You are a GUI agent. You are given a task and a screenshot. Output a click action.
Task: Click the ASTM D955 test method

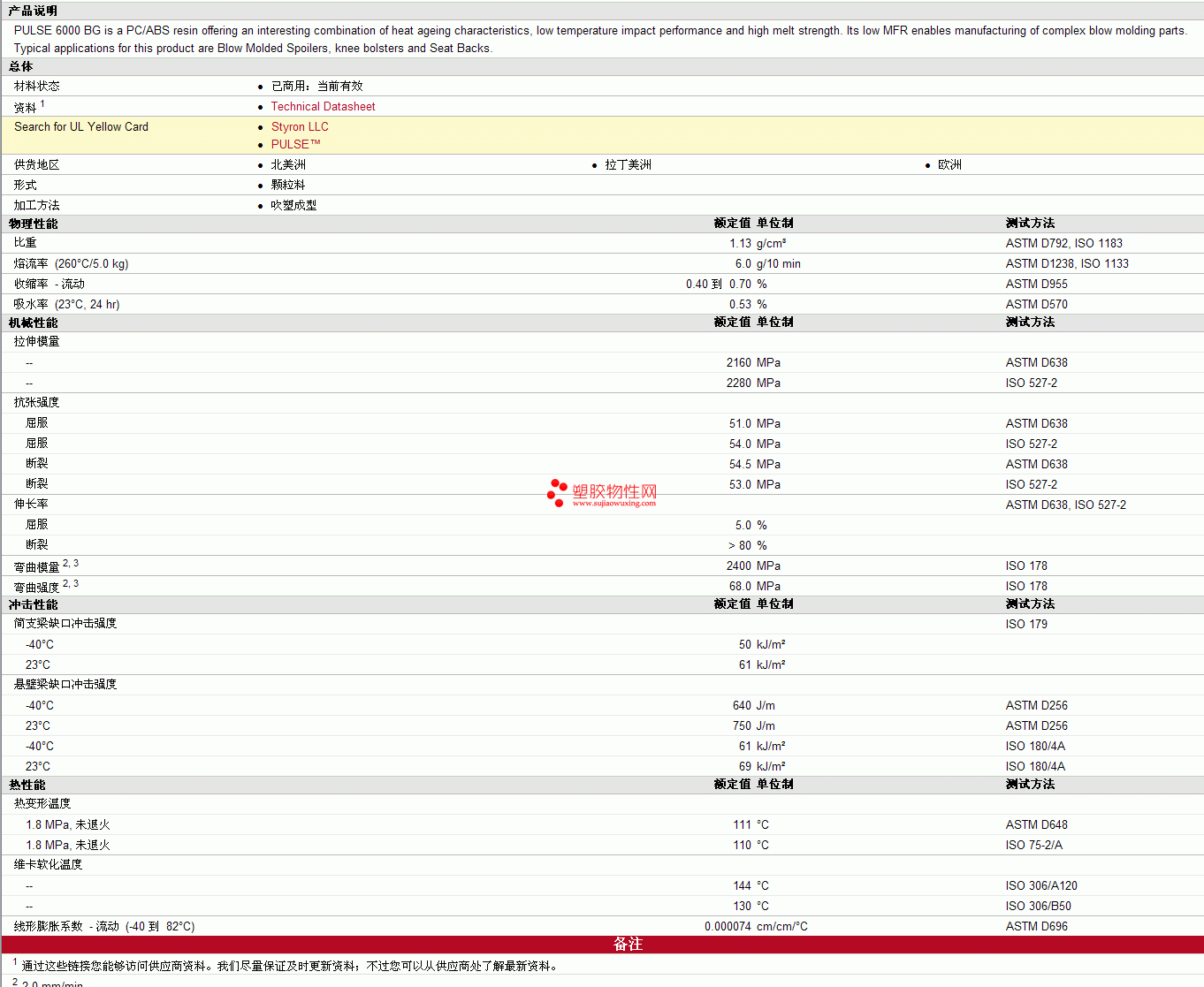1036,284
